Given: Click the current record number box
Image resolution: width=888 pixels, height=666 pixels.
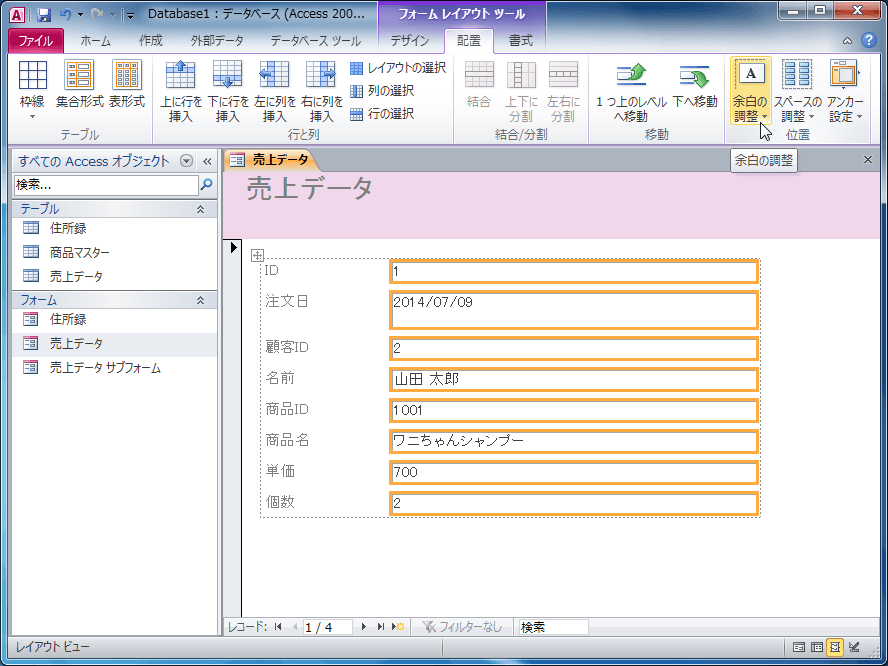Looking at the screenshot, I should [x=327, y=627].
